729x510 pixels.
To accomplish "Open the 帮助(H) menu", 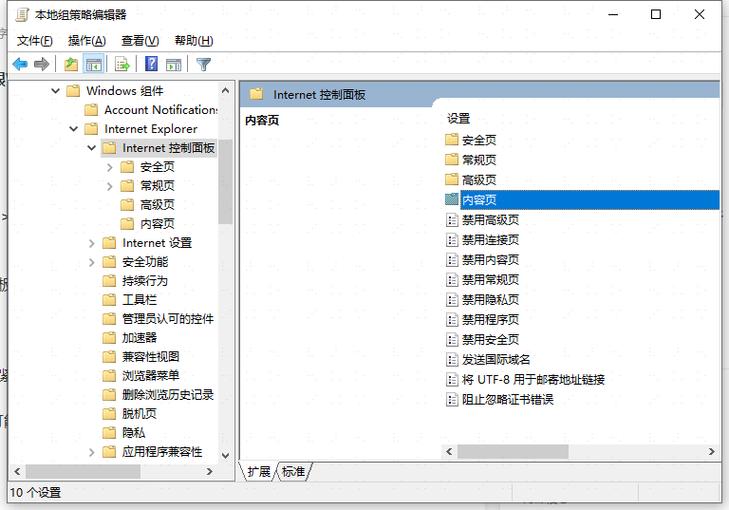I will tap(193, 41).
